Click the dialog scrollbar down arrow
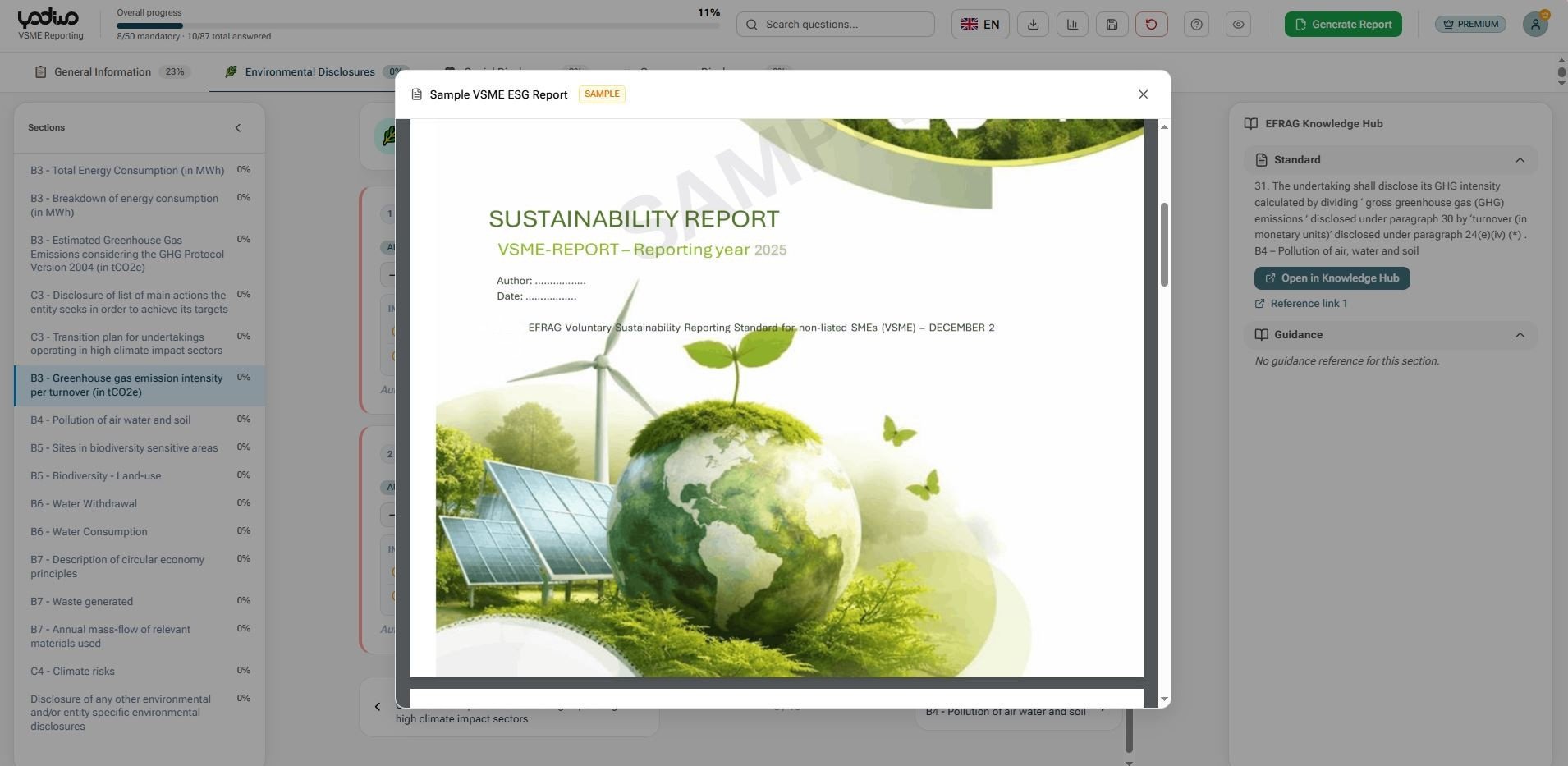 (1164, 699)
